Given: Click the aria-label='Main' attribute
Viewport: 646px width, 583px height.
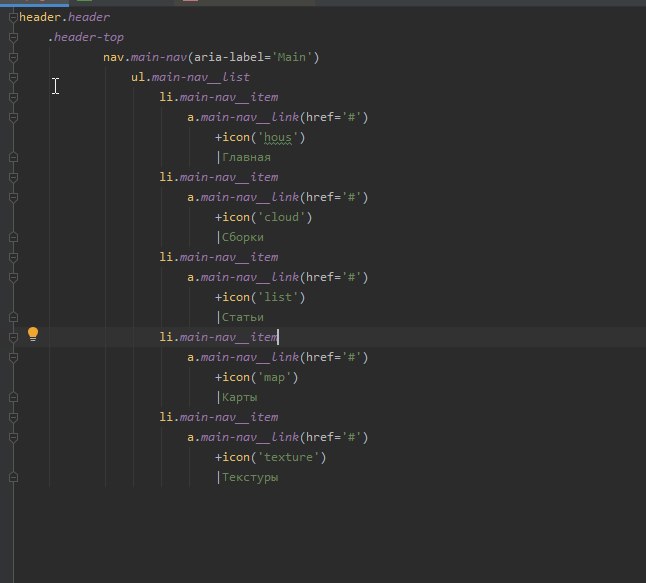Looking at the screenshot, I should (x=253, y=57).
